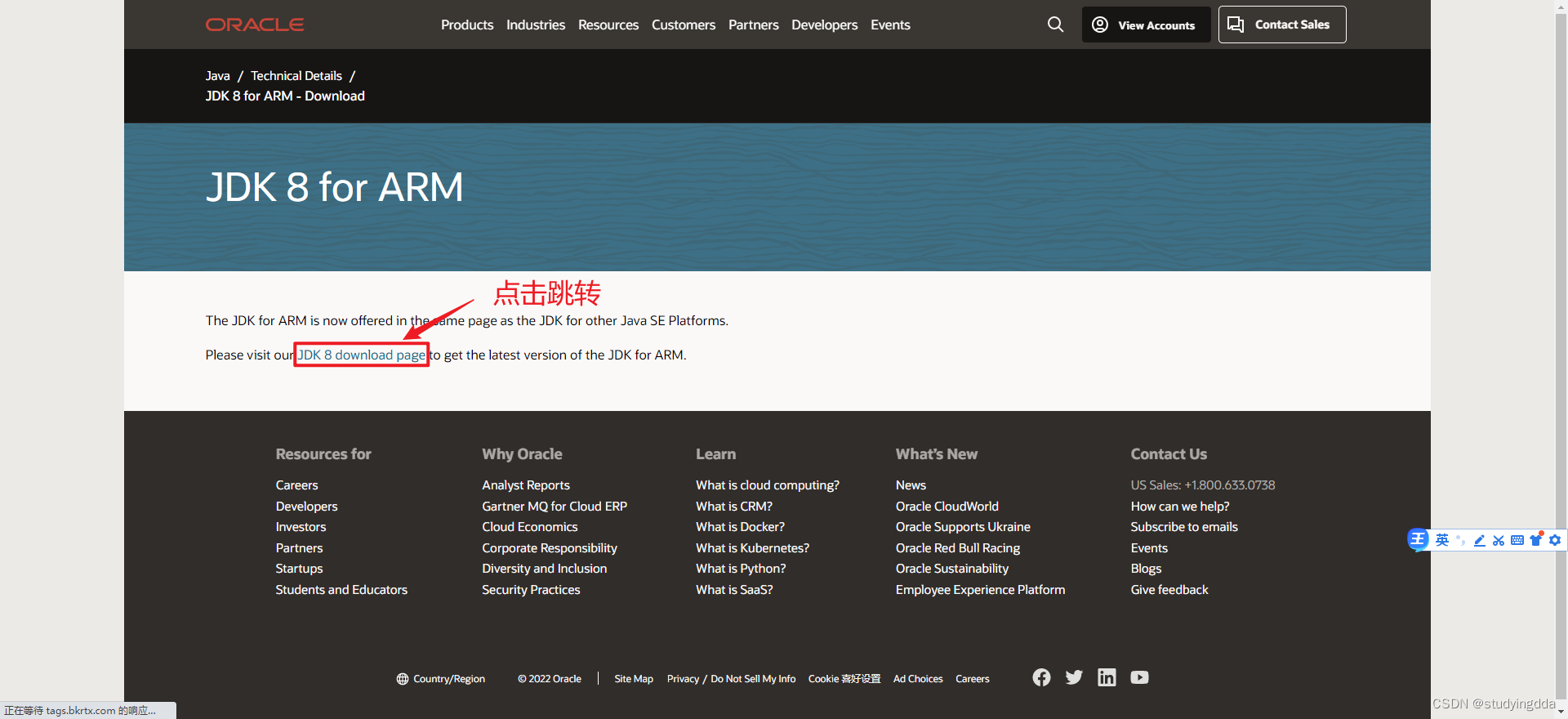Open What is Docker? link

[740, 527]
